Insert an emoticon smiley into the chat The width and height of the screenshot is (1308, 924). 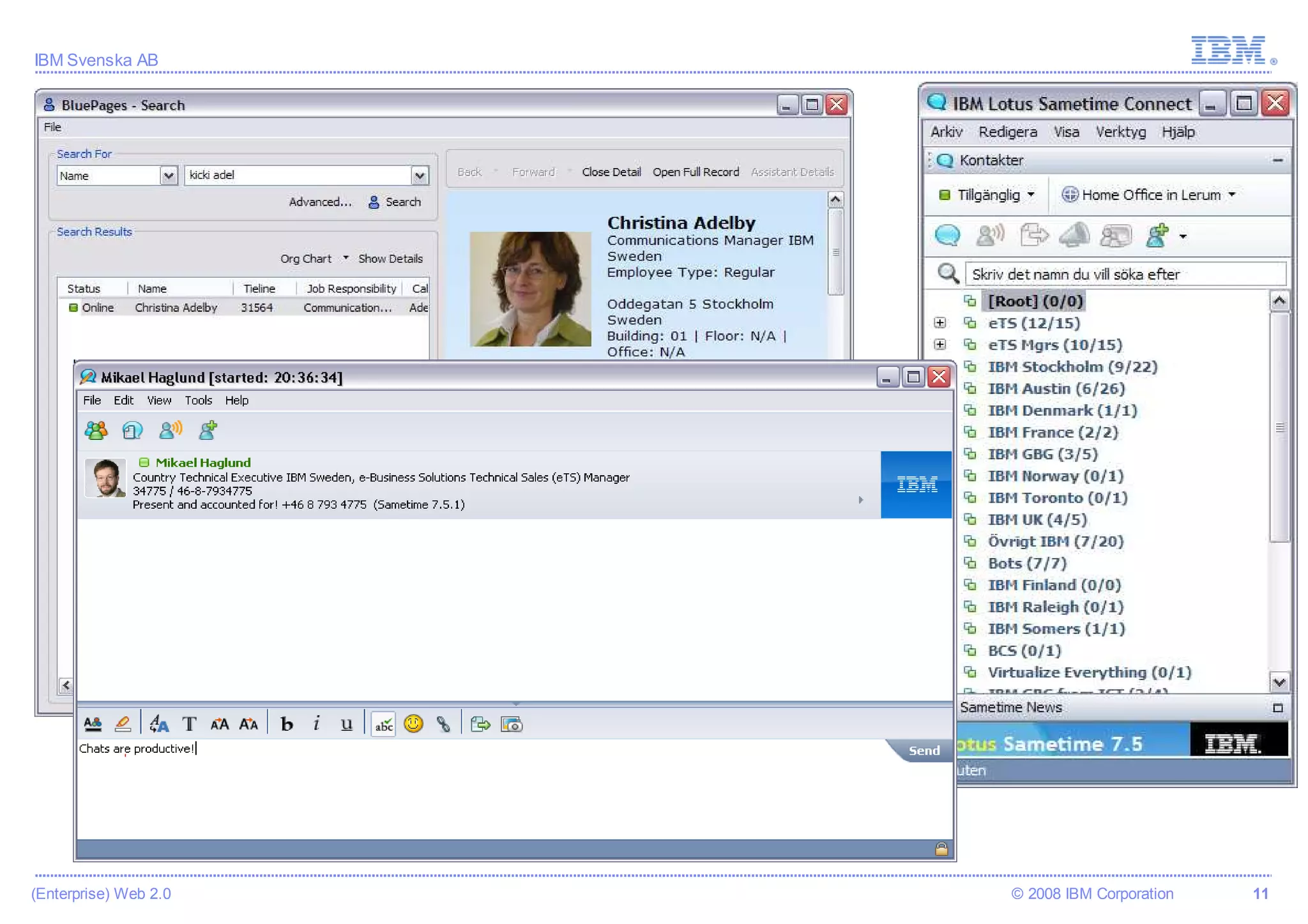(413, 723)
